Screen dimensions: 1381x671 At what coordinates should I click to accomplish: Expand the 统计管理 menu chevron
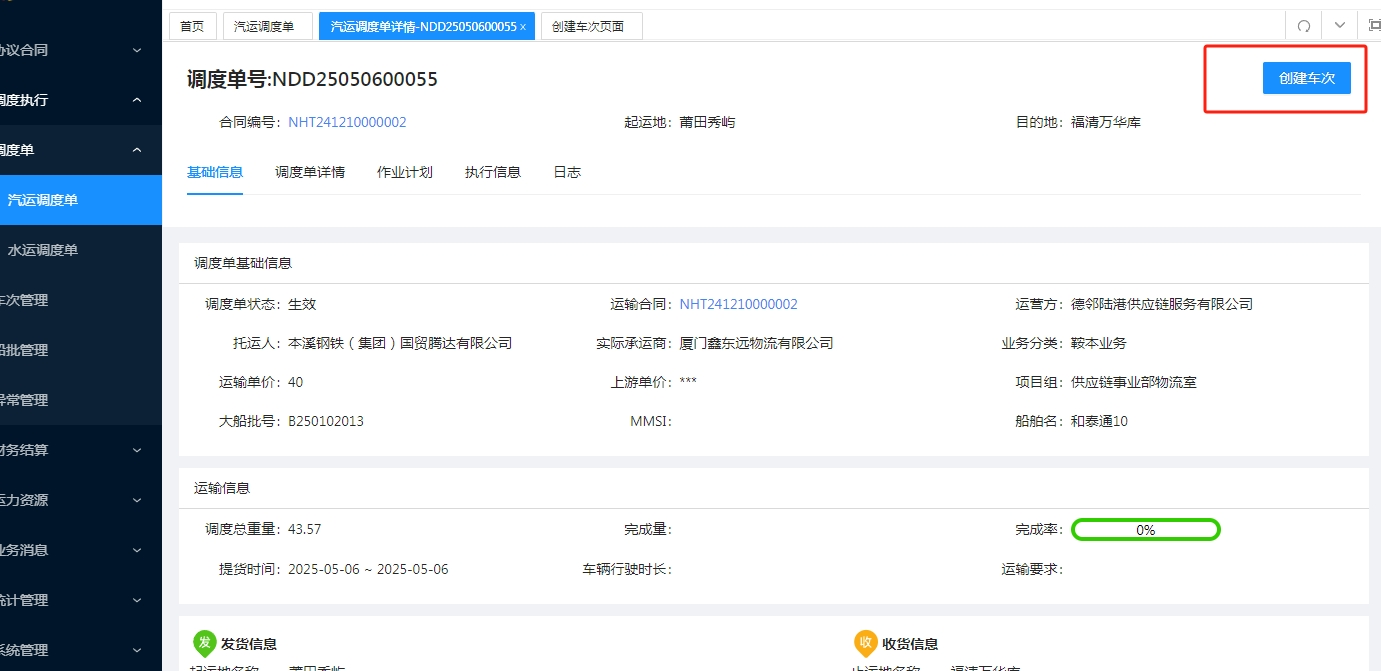[137, 600]
